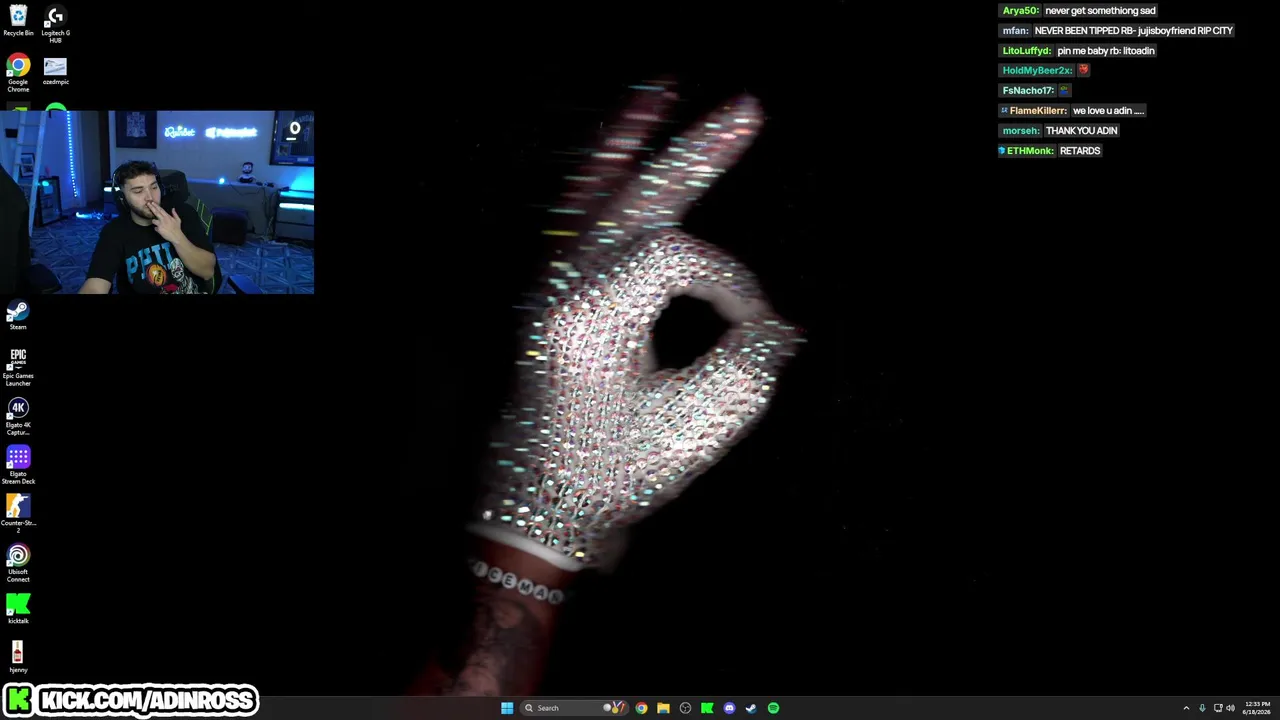
Task: Open Google Chrome desktop shortcut
Action: 18,74
